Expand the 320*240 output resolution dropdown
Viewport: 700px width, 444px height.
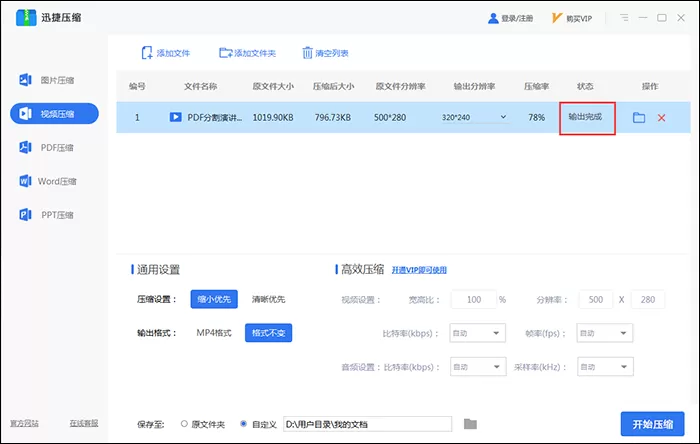click(503, 117)
